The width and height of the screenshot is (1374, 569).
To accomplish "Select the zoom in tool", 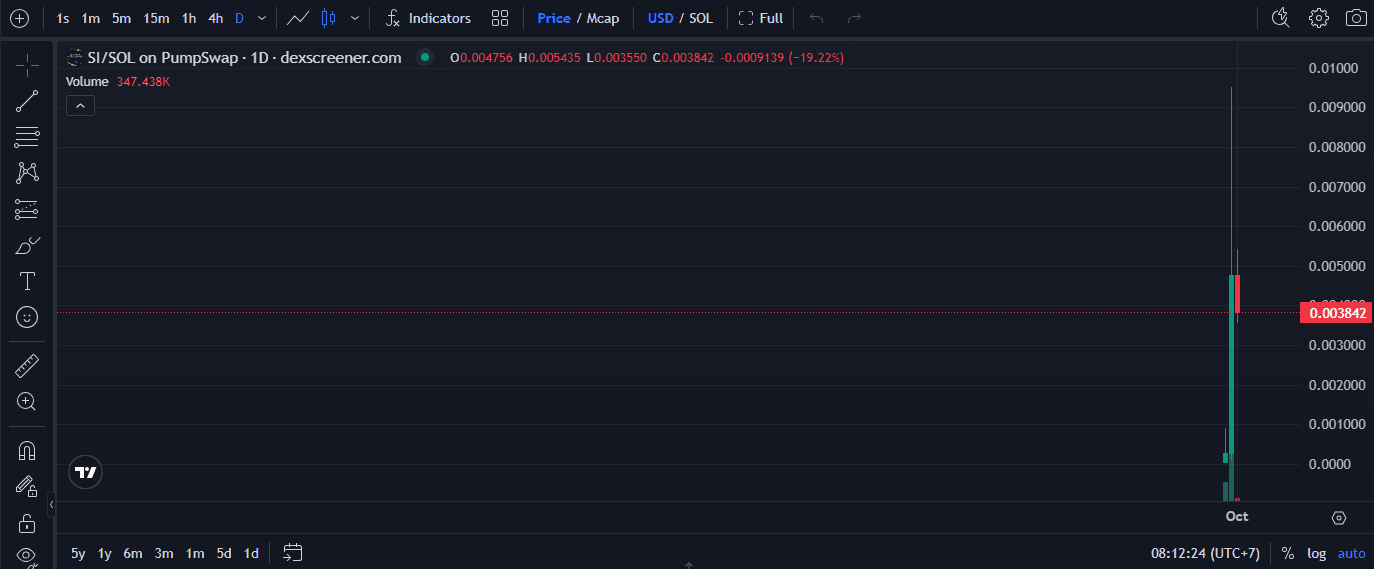I will [27, 402].
